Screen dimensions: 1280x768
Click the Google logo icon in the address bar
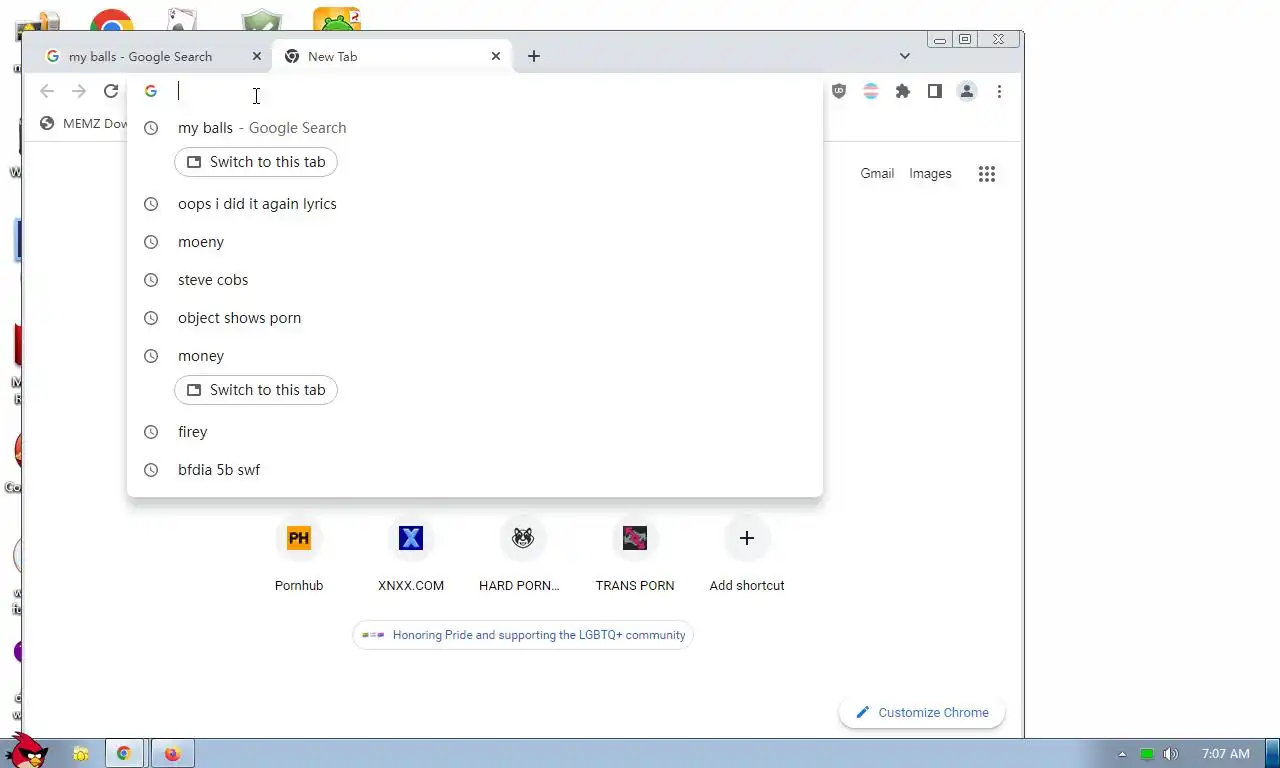point(151,91)
